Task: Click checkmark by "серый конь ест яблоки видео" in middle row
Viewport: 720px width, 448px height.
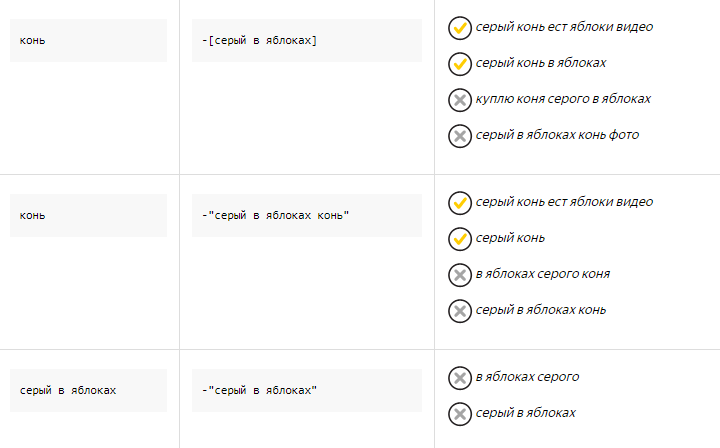Action: tap(460, 203)
